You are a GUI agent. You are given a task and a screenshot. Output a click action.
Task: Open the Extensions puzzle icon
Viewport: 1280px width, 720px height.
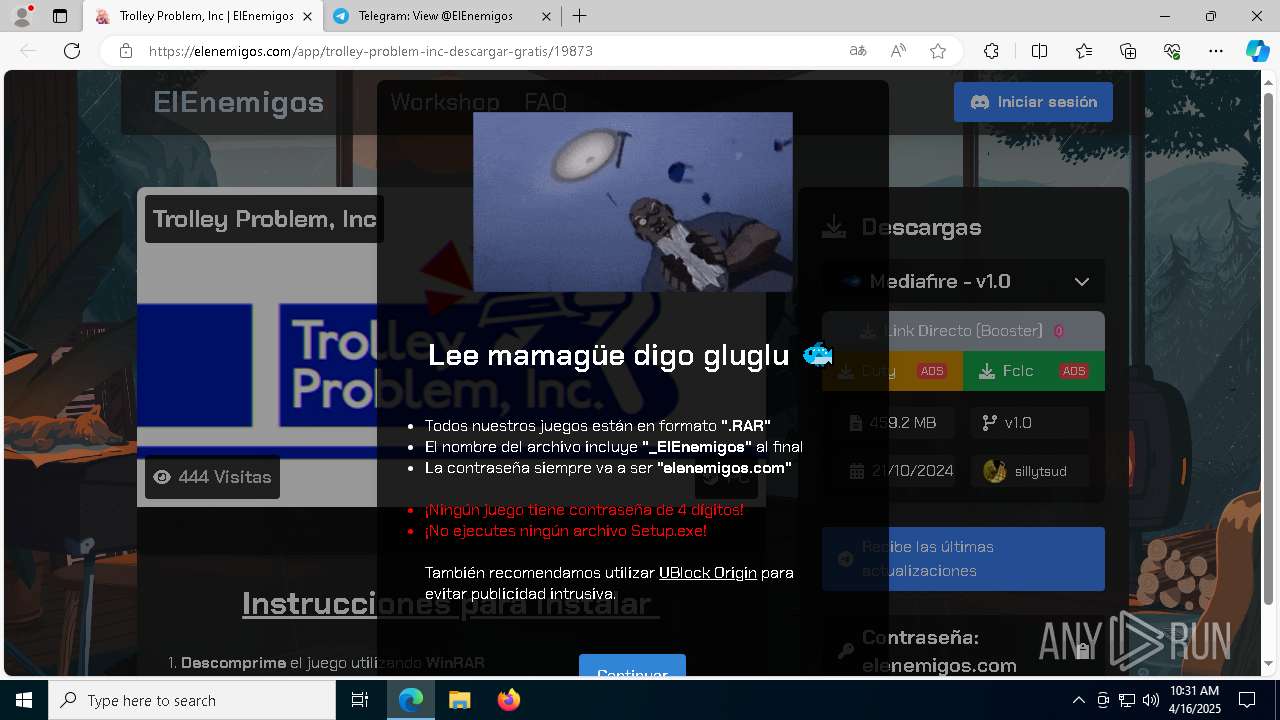[991, 51]
